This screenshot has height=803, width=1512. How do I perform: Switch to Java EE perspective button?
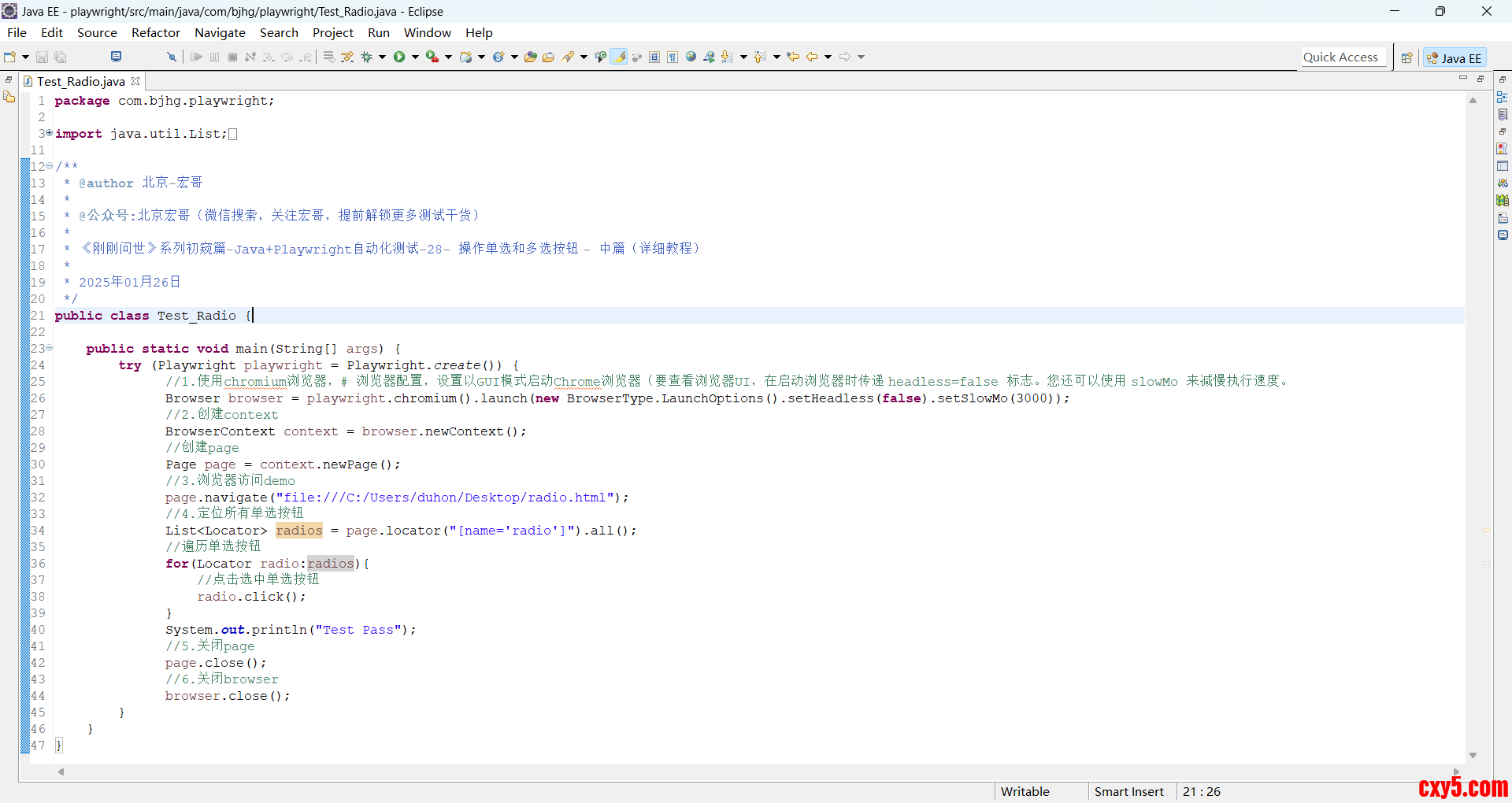point(1455,57)
